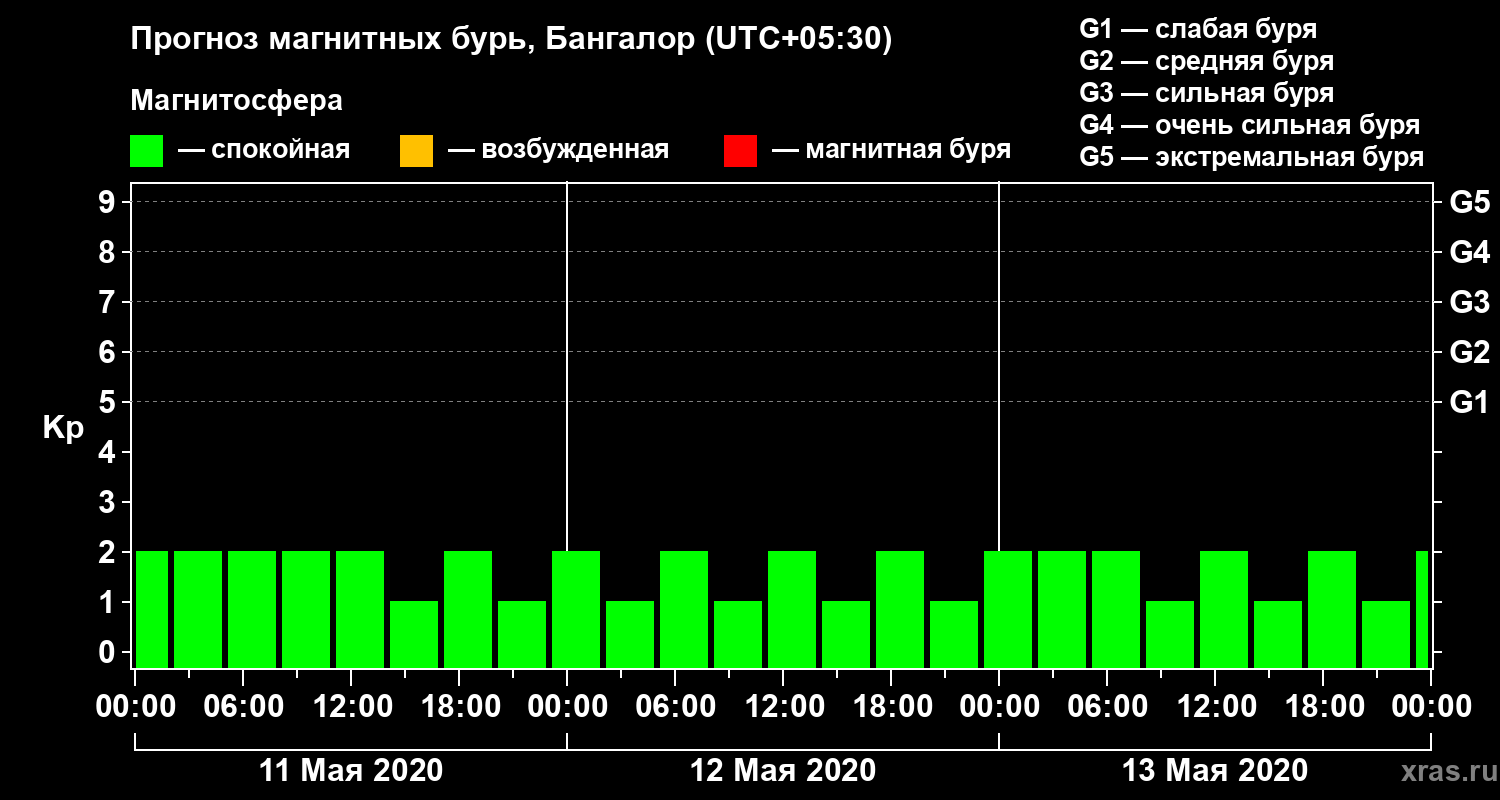Select legend line 'G3 — сильная буря'
1500x800 pixels.
tap(1206, 93)
